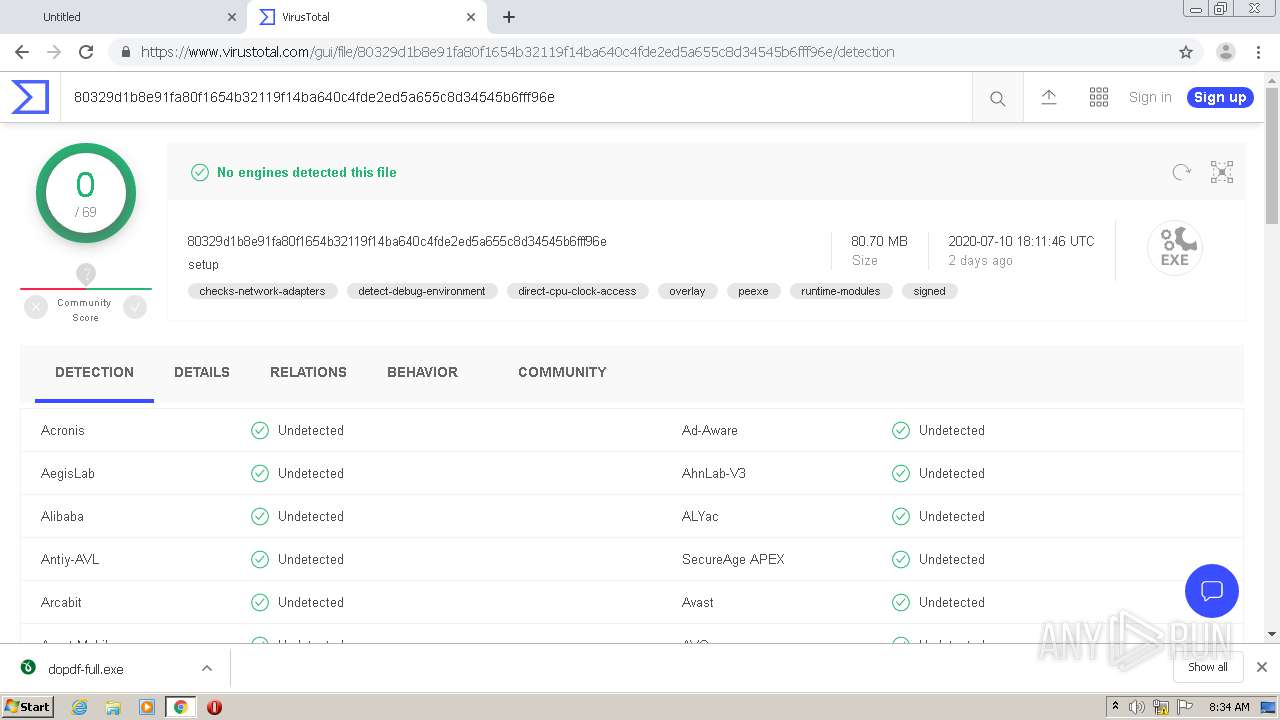The image size is (1280, 720).
Task: Close the downloads bar
Action: tap(1261, 667)
